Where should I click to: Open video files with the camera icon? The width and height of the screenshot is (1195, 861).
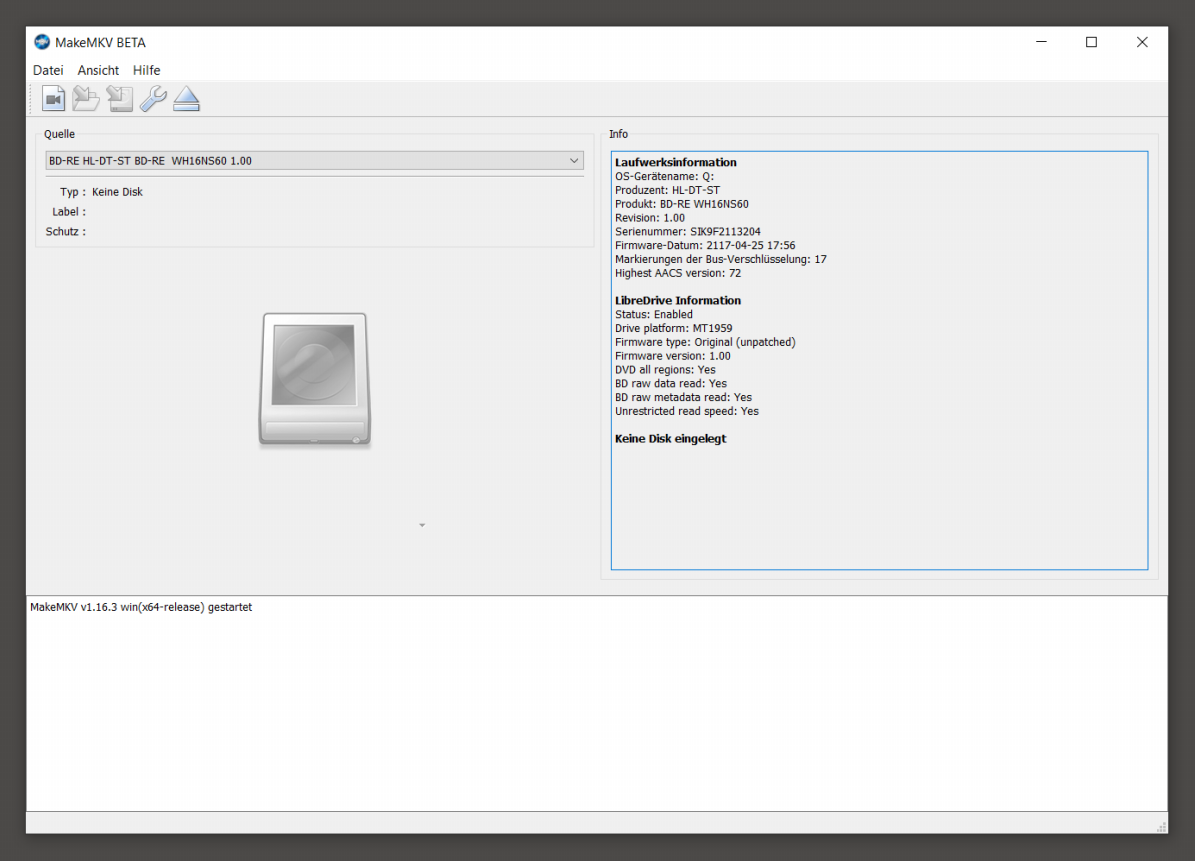coord(53,99)
